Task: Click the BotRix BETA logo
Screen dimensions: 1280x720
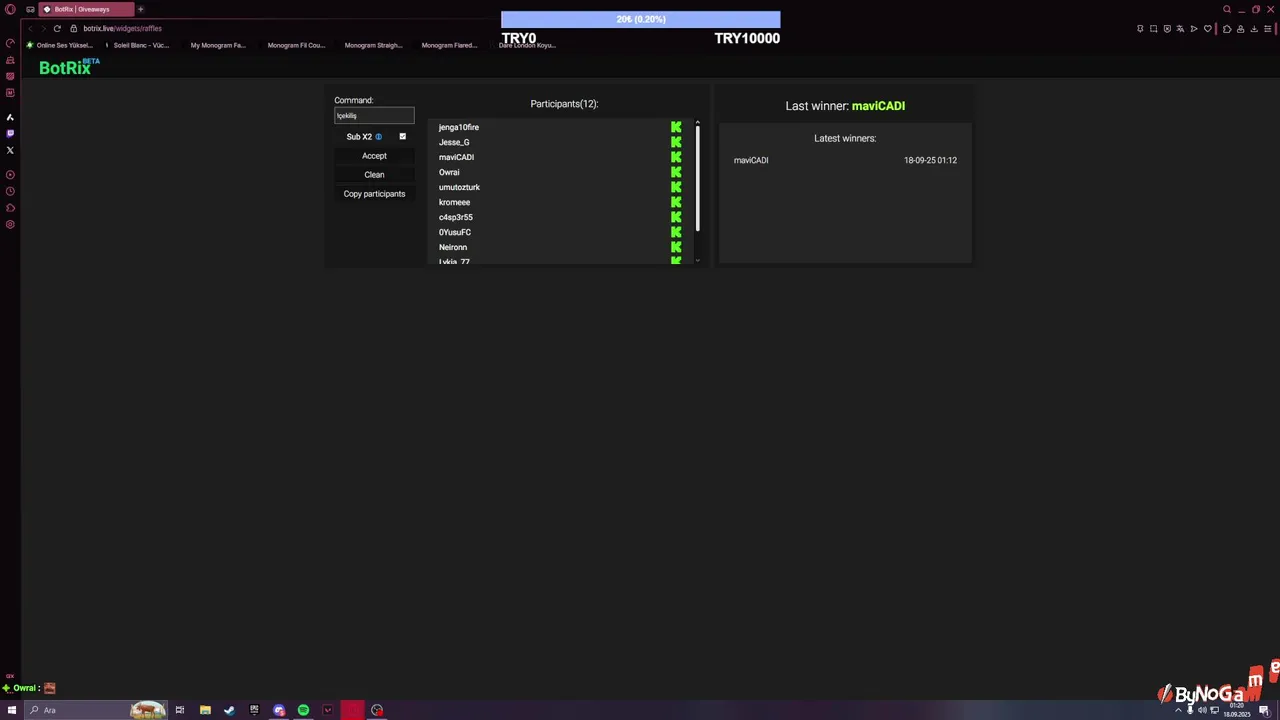Action: 70,67
